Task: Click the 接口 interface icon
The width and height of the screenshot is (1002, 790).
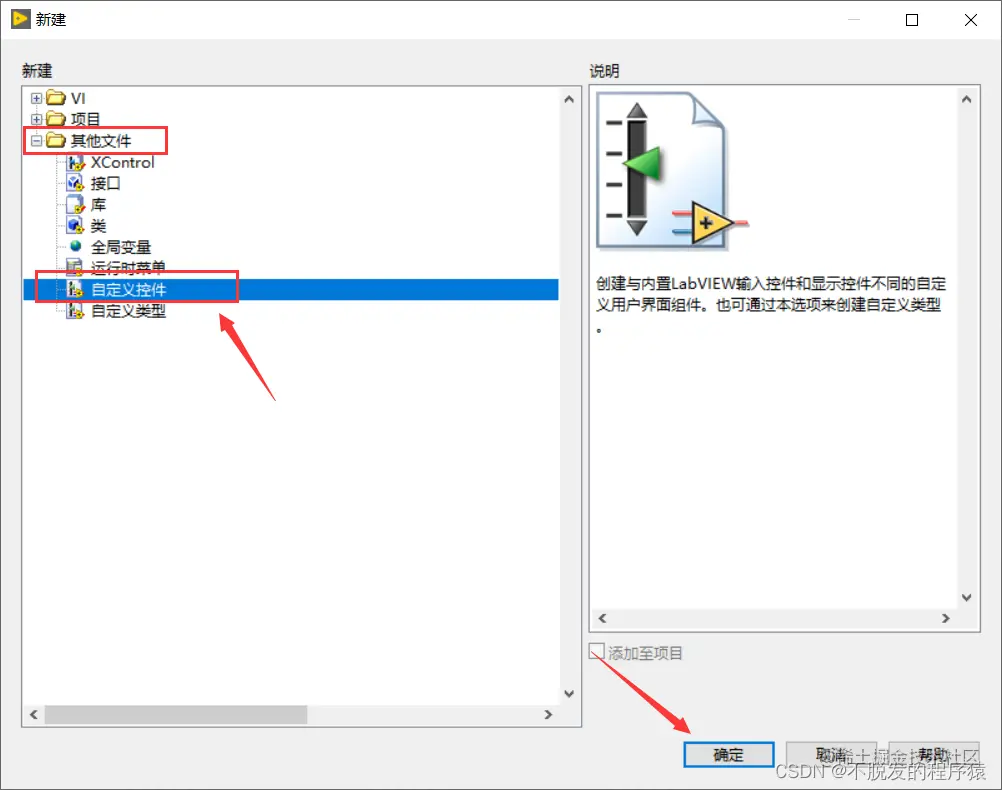Action: [75, 183]
